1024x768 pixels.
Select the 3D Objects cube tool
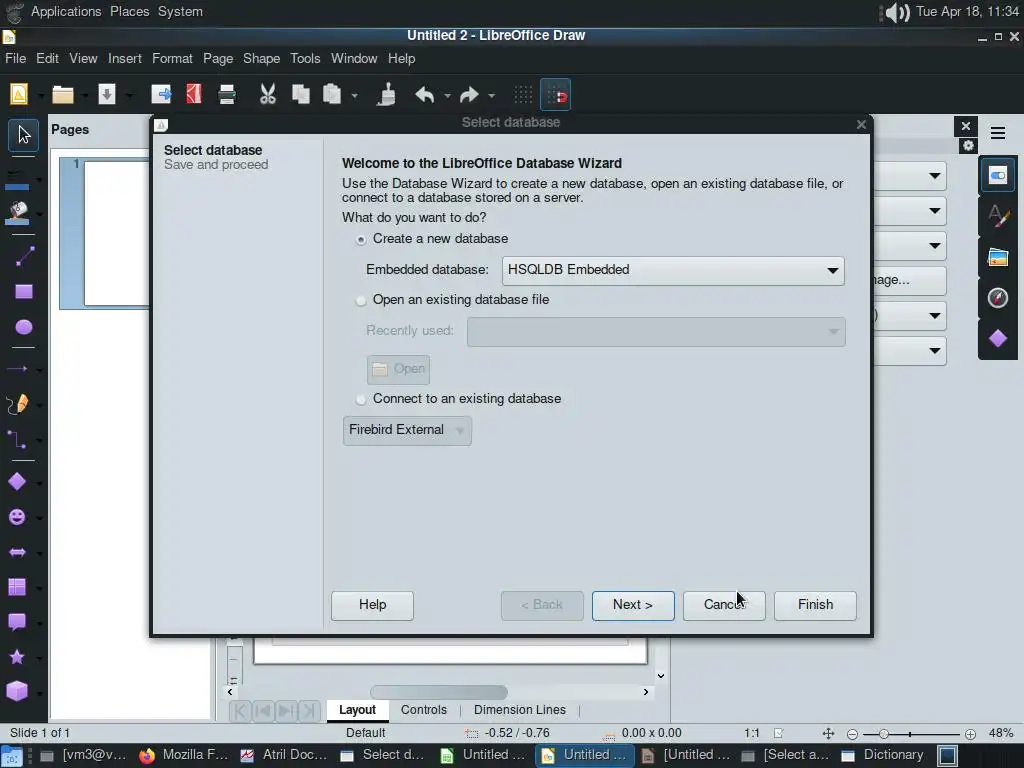coord(17,691)
